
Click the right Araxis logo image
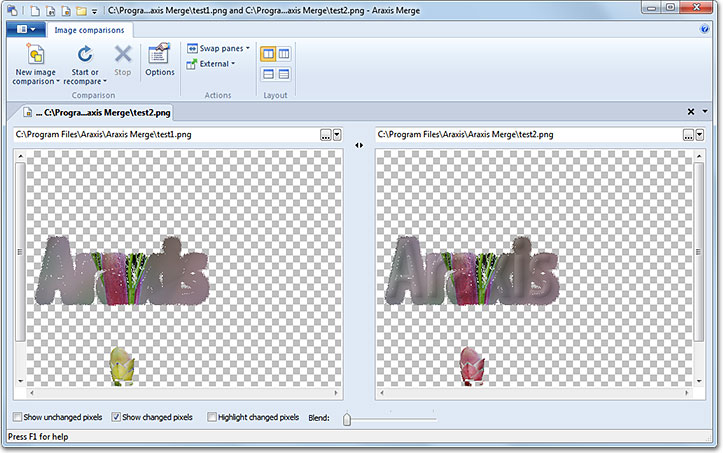point(472,271)
